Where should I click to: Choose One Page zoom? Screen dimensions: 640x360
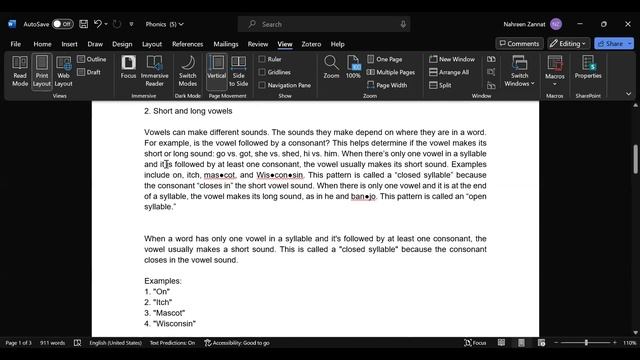click(384, 59)
